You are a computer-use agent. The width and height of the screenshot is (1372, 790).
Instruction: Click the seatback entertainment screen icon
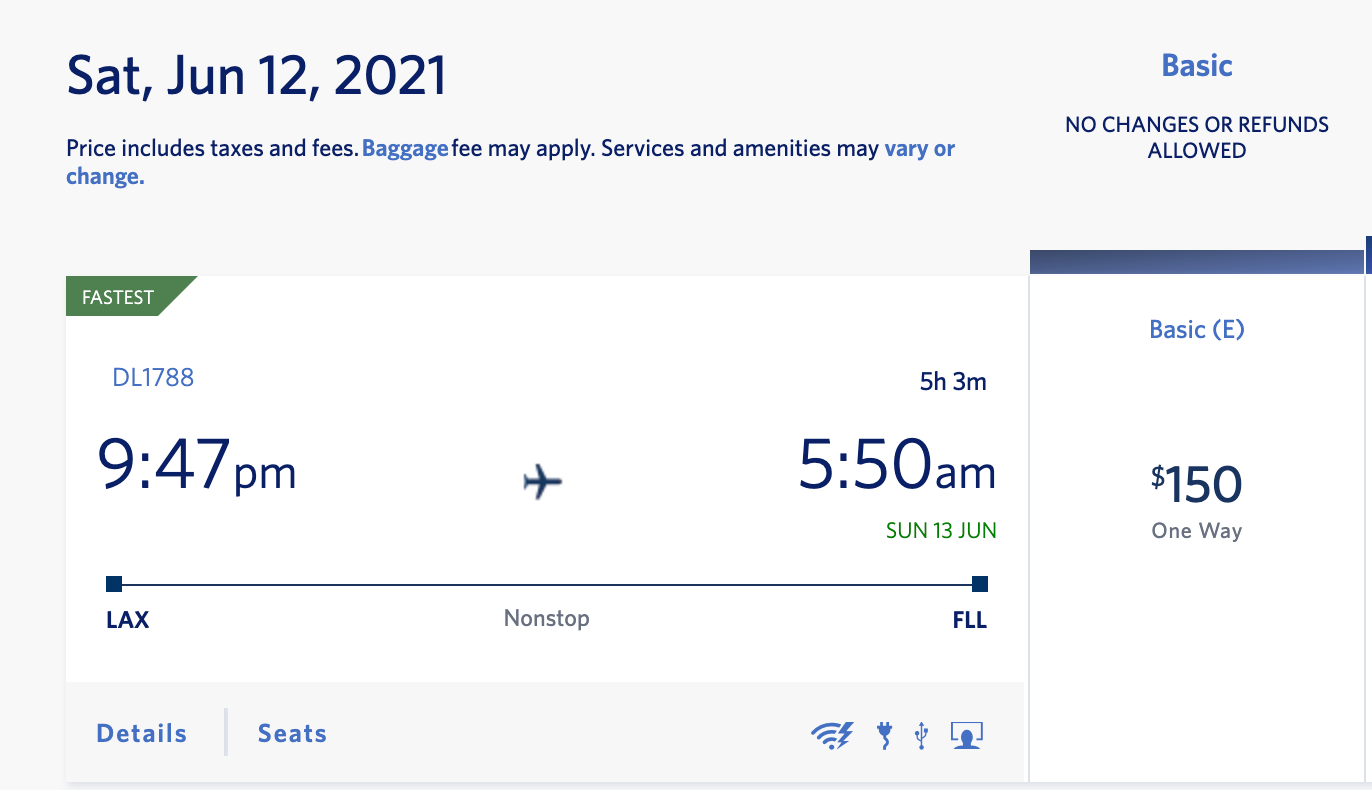click(967, 736)
